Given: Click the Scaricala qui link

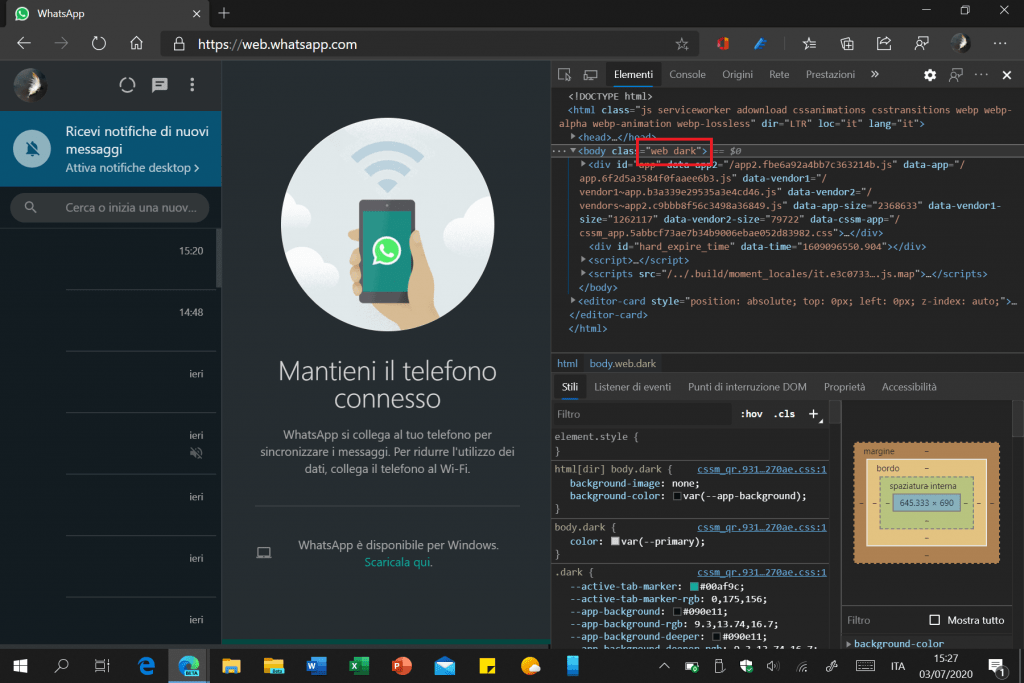Looking at the screenshot, I should pos(398,562).
